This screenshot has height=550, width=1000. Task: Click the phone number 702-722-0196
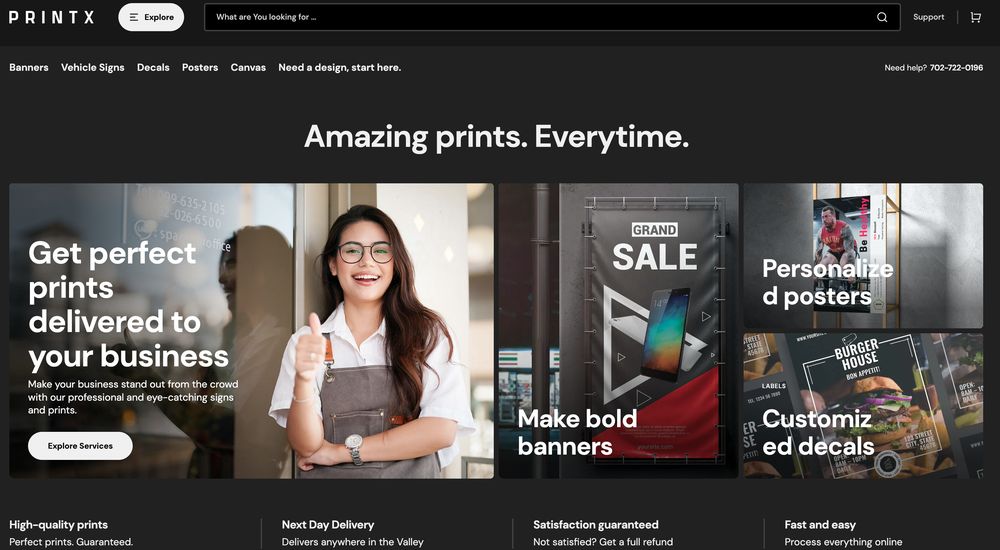click(956, 68)
